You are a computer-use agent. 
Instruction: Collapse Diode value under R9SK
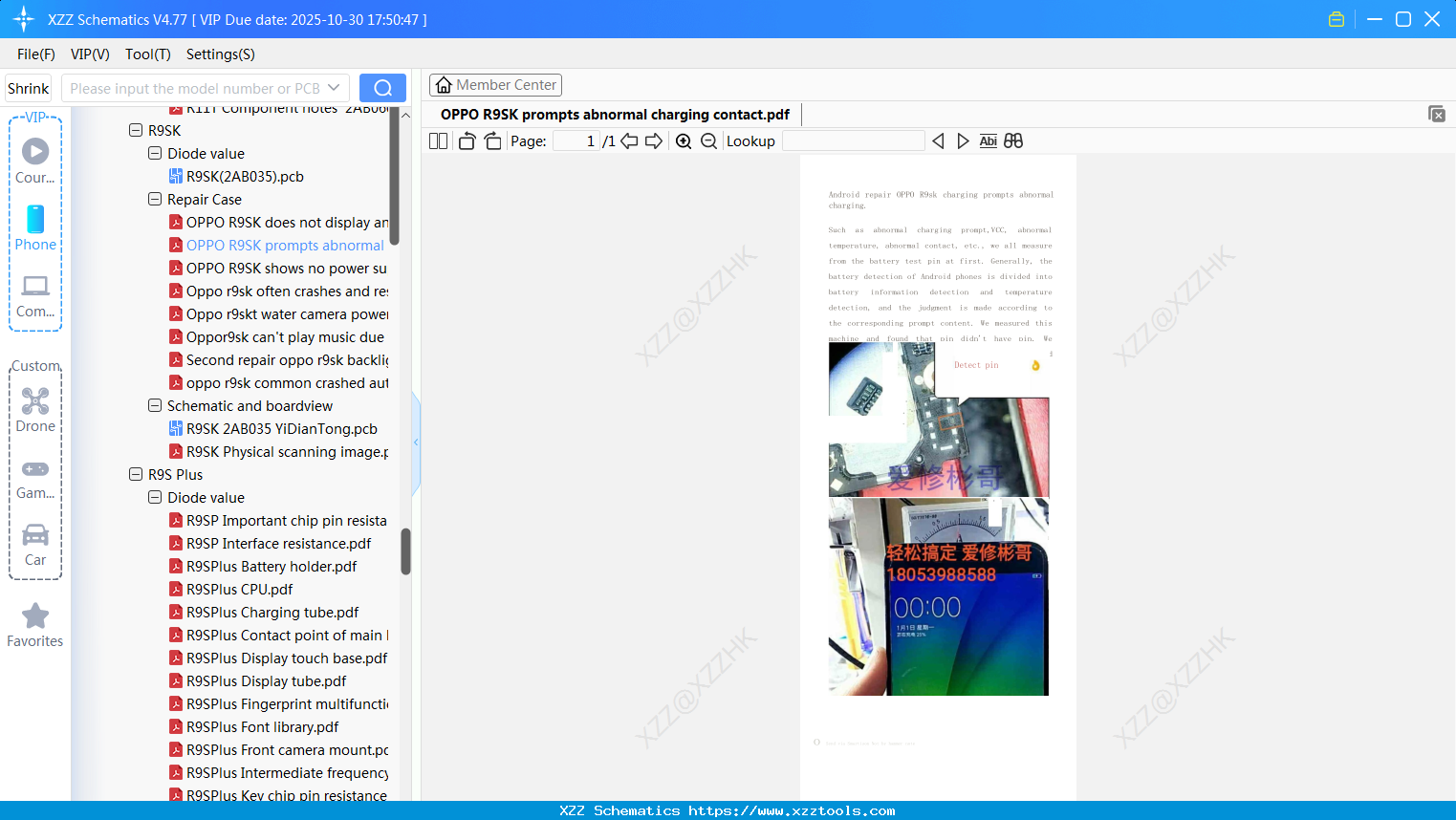(155, 153)
